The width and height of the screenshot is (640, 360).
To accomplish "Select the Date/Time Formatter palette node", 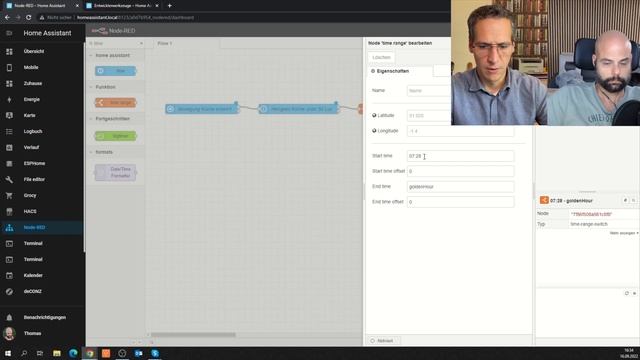I will (x=116, y=172).
